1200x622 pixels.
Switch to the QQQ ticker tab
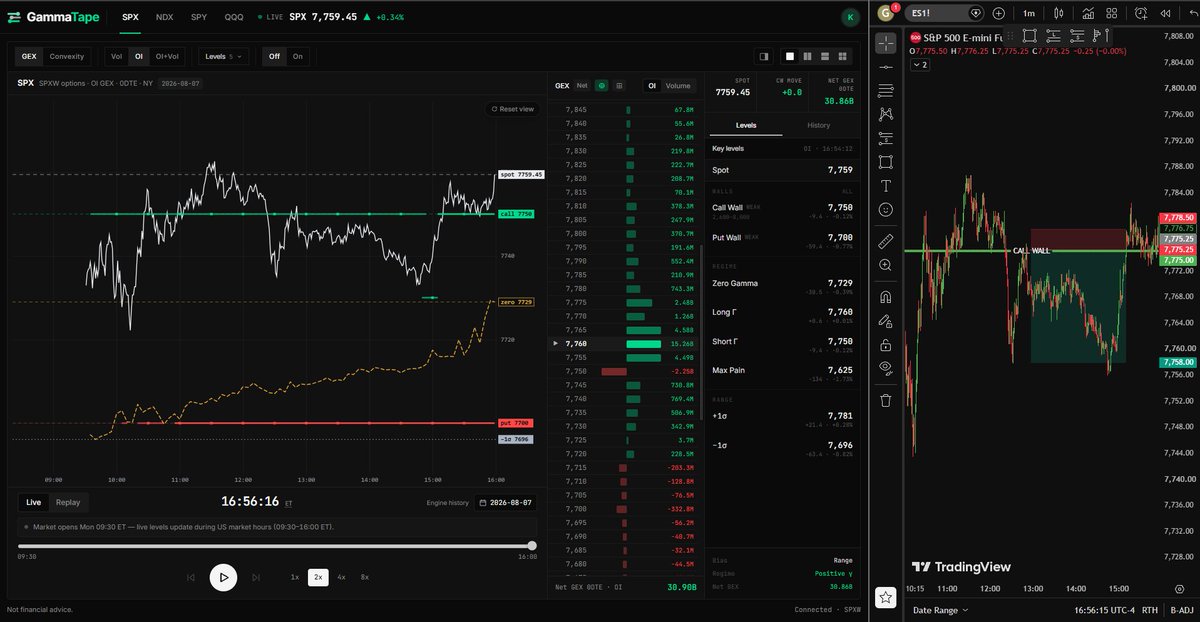pos(234,17)
